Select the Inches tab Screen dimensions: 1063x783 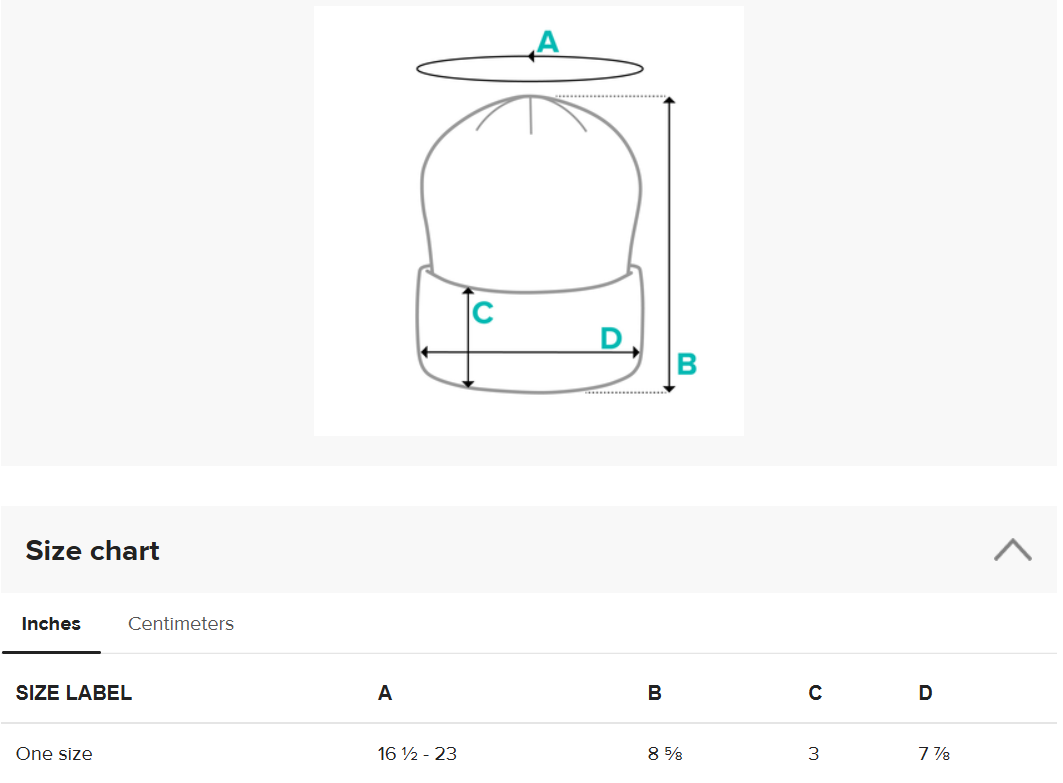pos(51,624)
